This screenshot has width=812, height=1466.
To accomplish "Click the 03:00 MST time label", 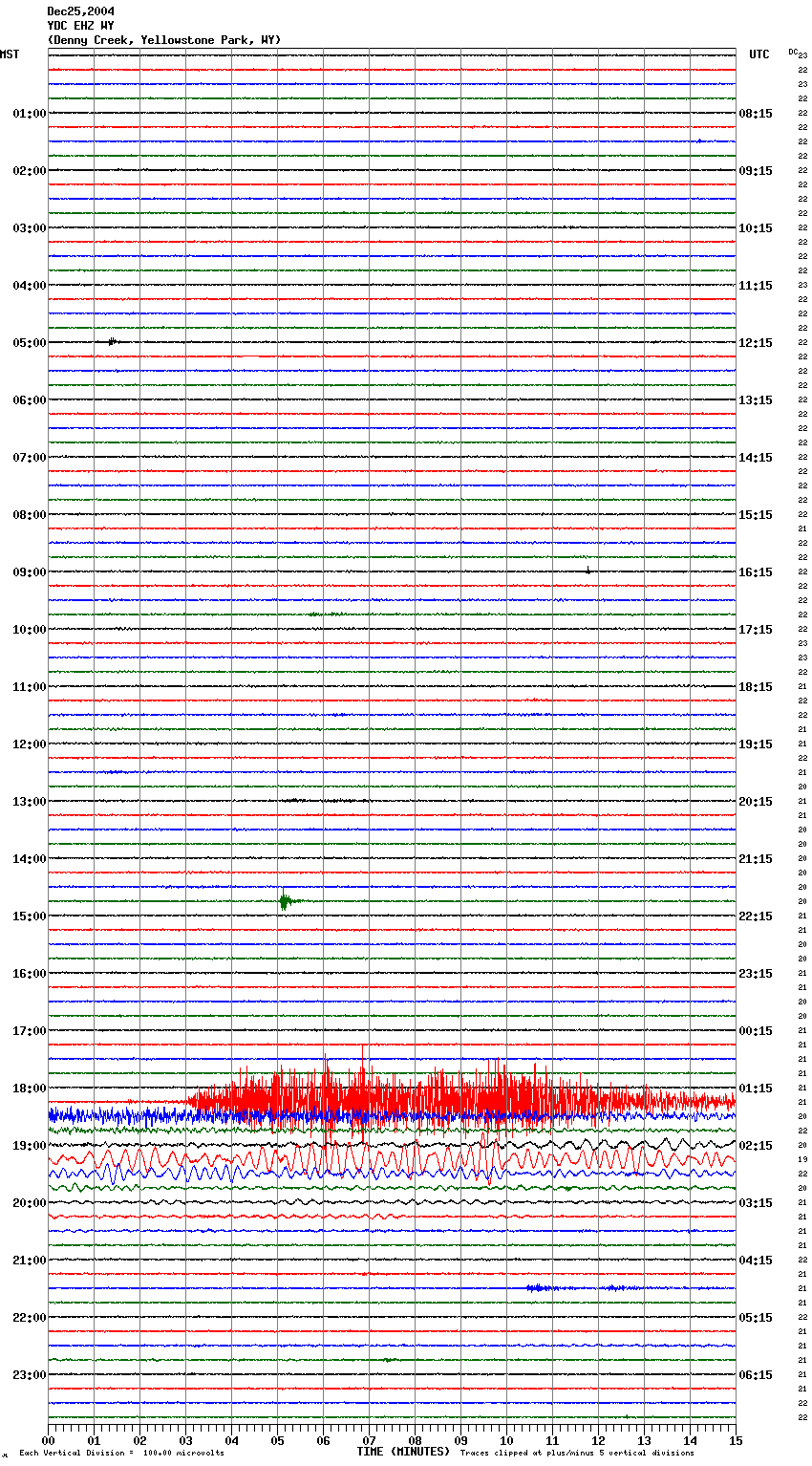I will point(29,228).
